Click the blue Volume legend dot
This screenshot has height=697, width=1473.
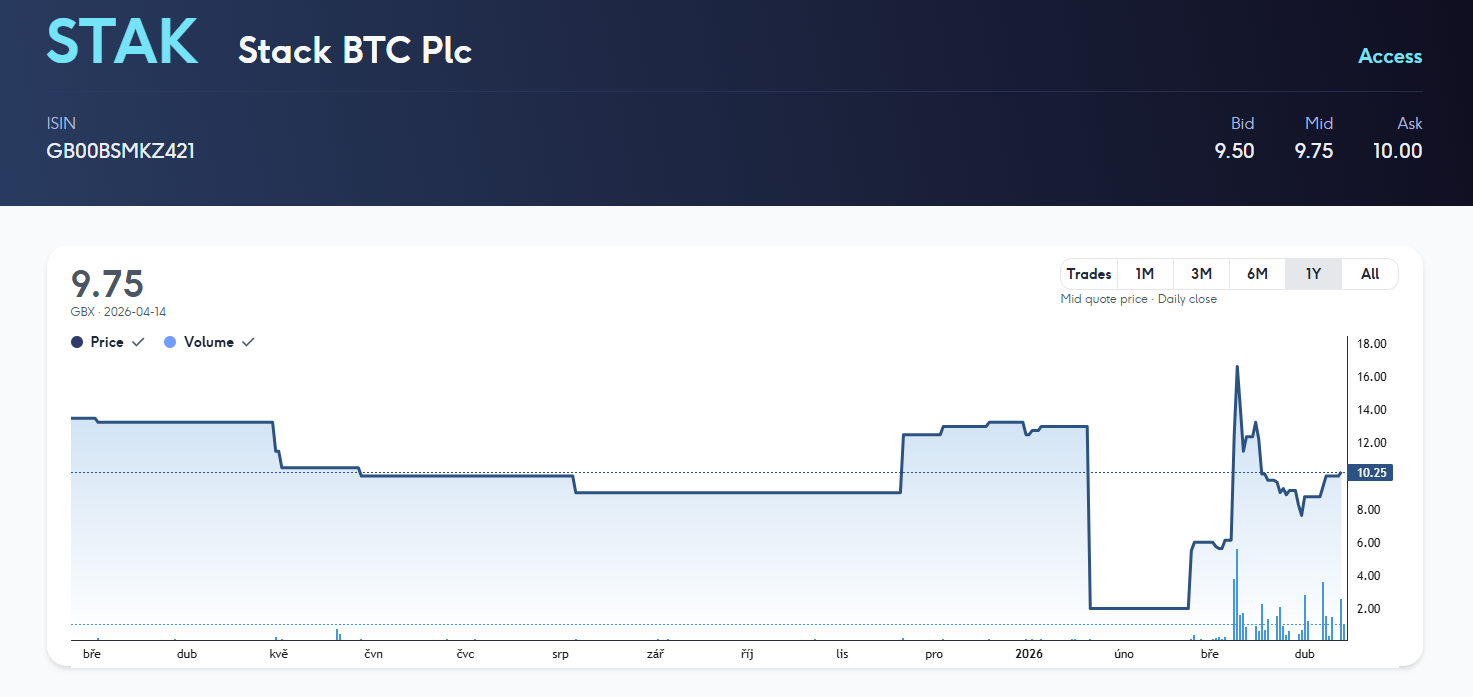point(169,342)
